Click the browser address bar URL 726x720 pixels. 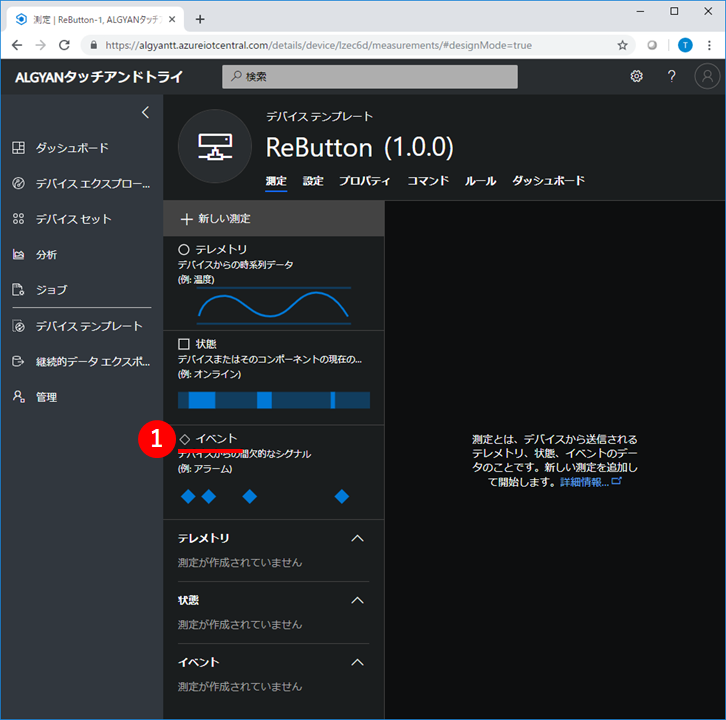pyautogui.click(x=319, y=45)
